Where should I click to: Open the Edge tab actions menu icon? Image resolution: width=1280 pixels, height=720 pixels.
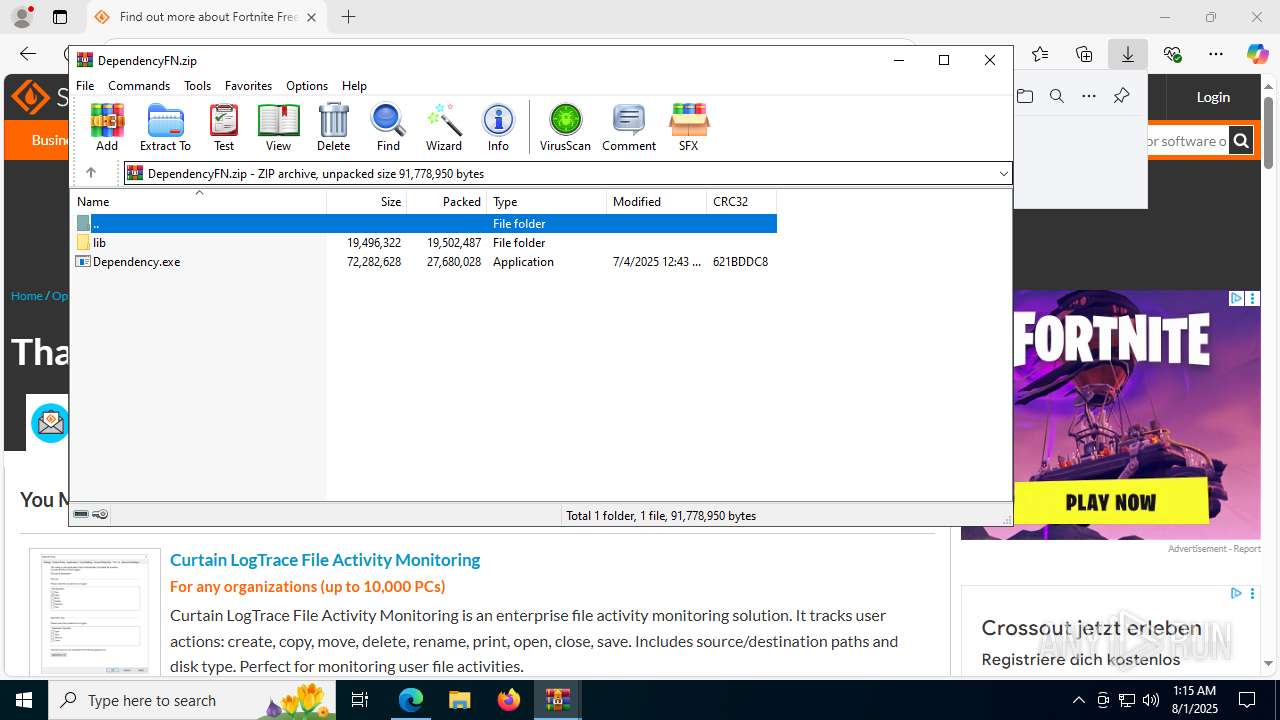click(x=60, y=17)
